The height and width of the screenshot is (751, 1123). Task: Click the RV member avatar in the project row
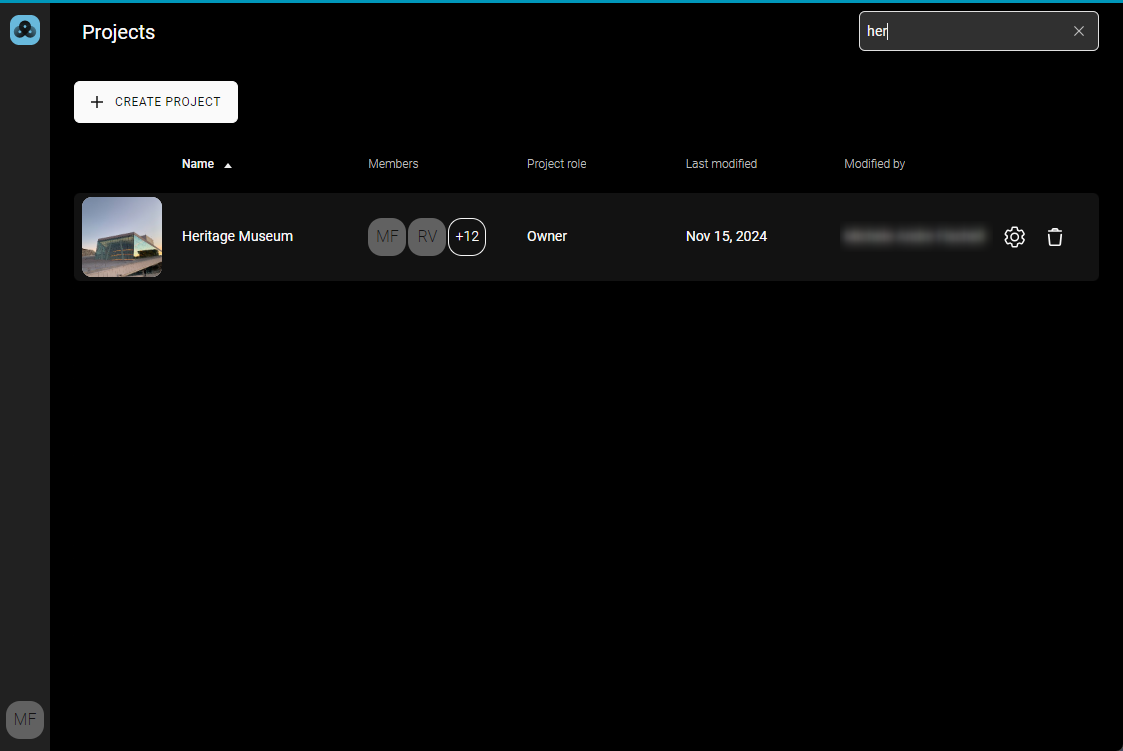pyautogui.click(x=427, y=237)
